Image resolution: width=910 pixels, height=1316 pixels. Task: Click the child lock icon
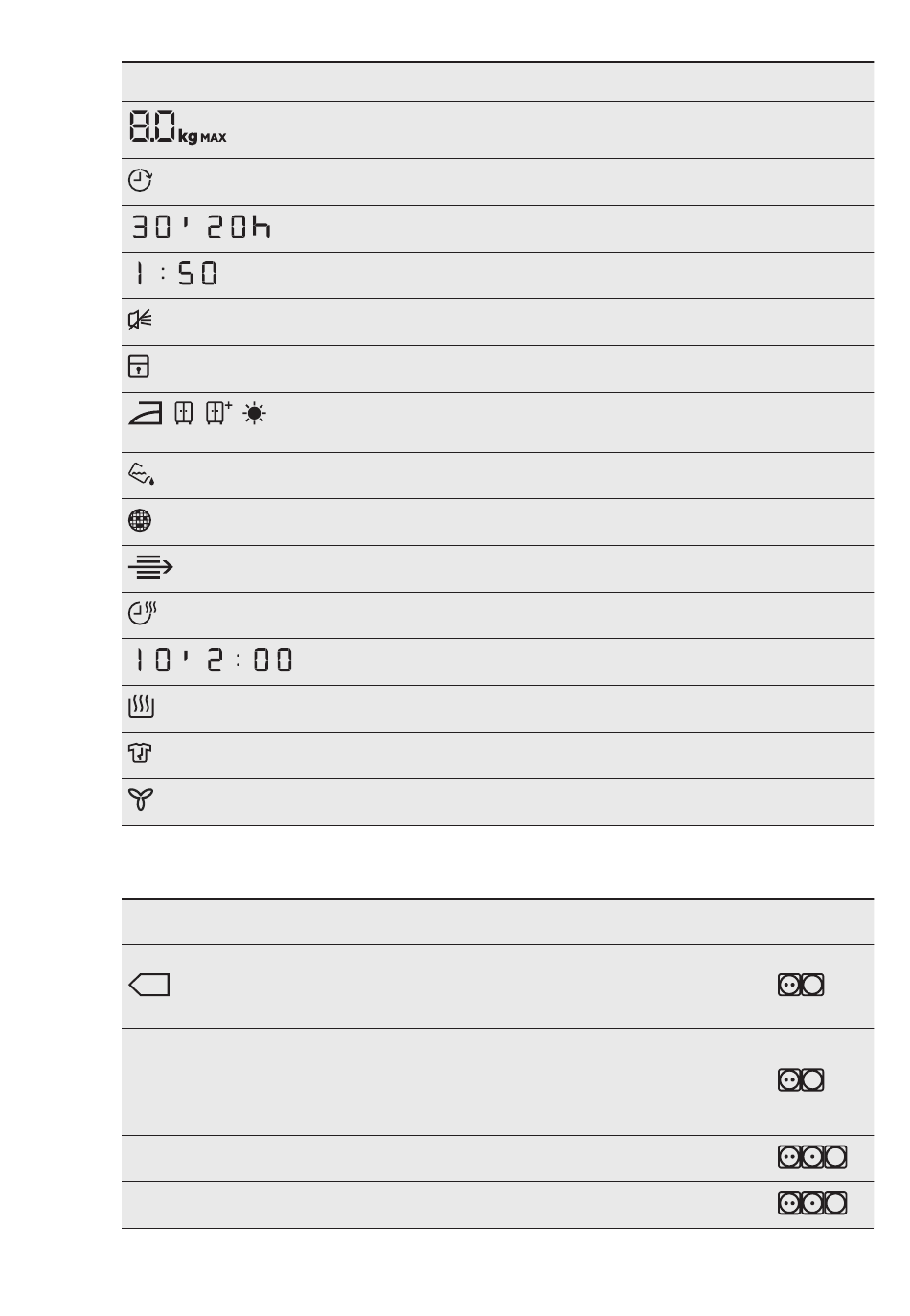(x=140, y=368)
